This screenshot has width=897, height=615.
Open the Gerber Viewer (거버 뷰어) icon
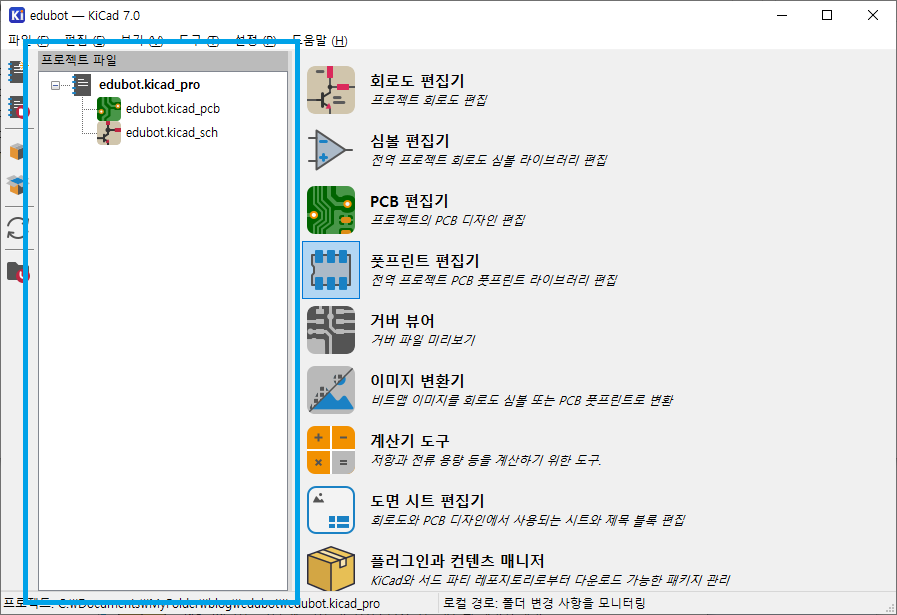pos(331,330)
